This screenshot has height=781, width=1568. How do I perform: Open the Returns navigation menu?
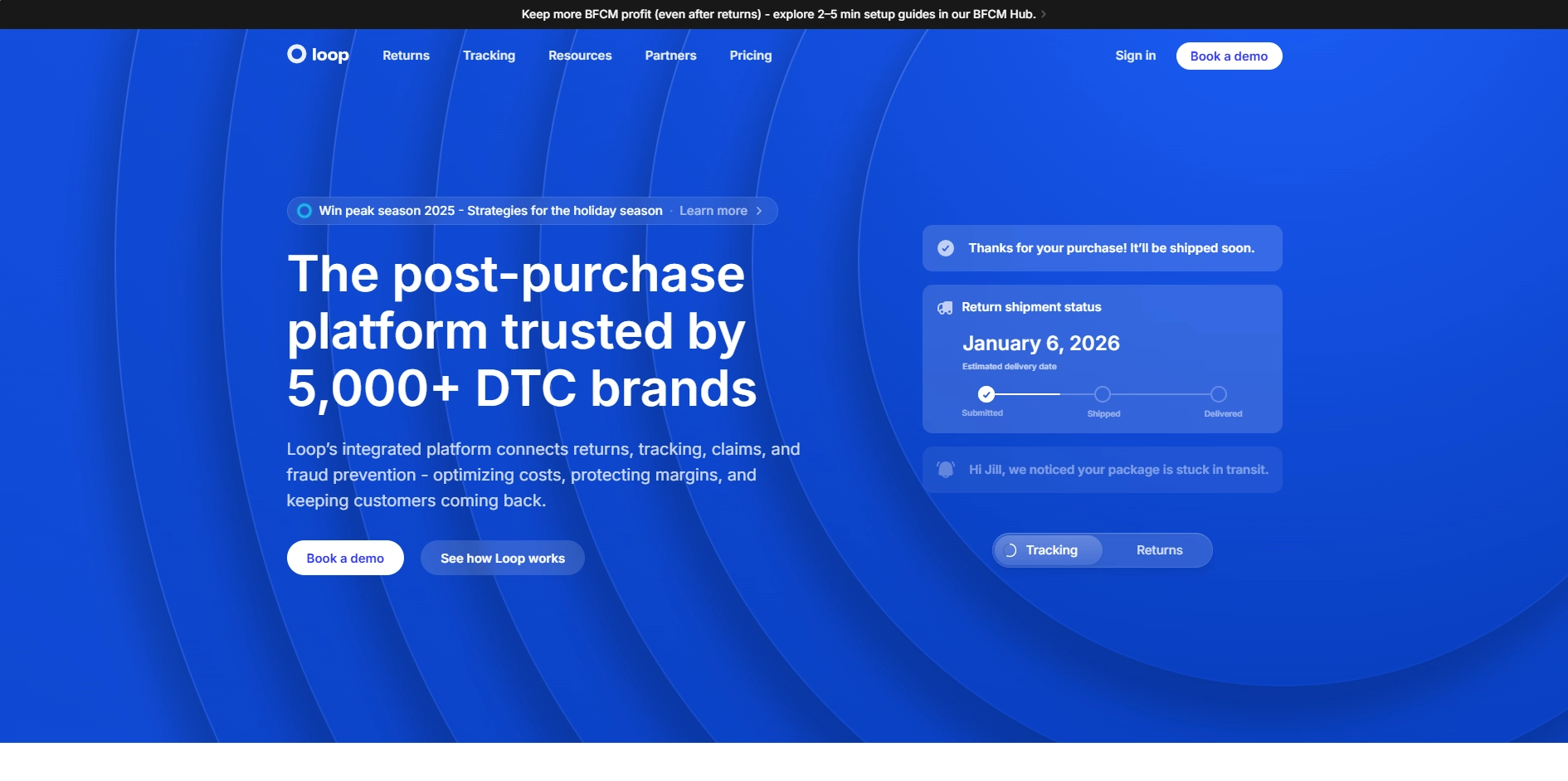[x=406, y=56]
